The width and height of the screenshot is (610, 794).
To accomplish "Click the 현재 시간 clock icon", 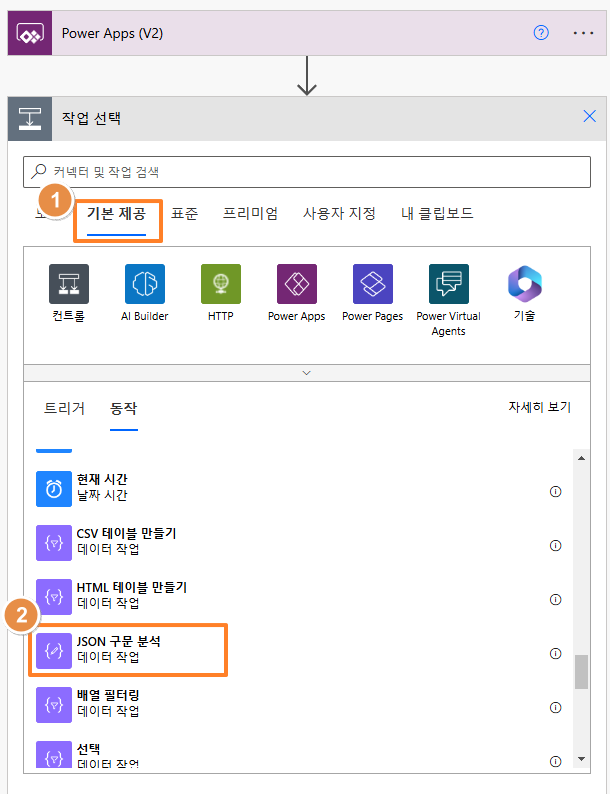I will [54, 489].
